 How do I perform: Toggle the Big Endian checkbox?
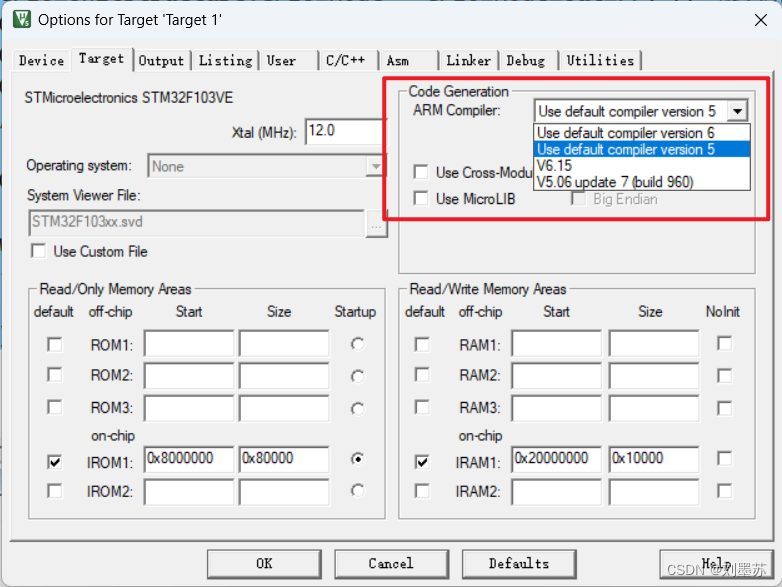579,199
